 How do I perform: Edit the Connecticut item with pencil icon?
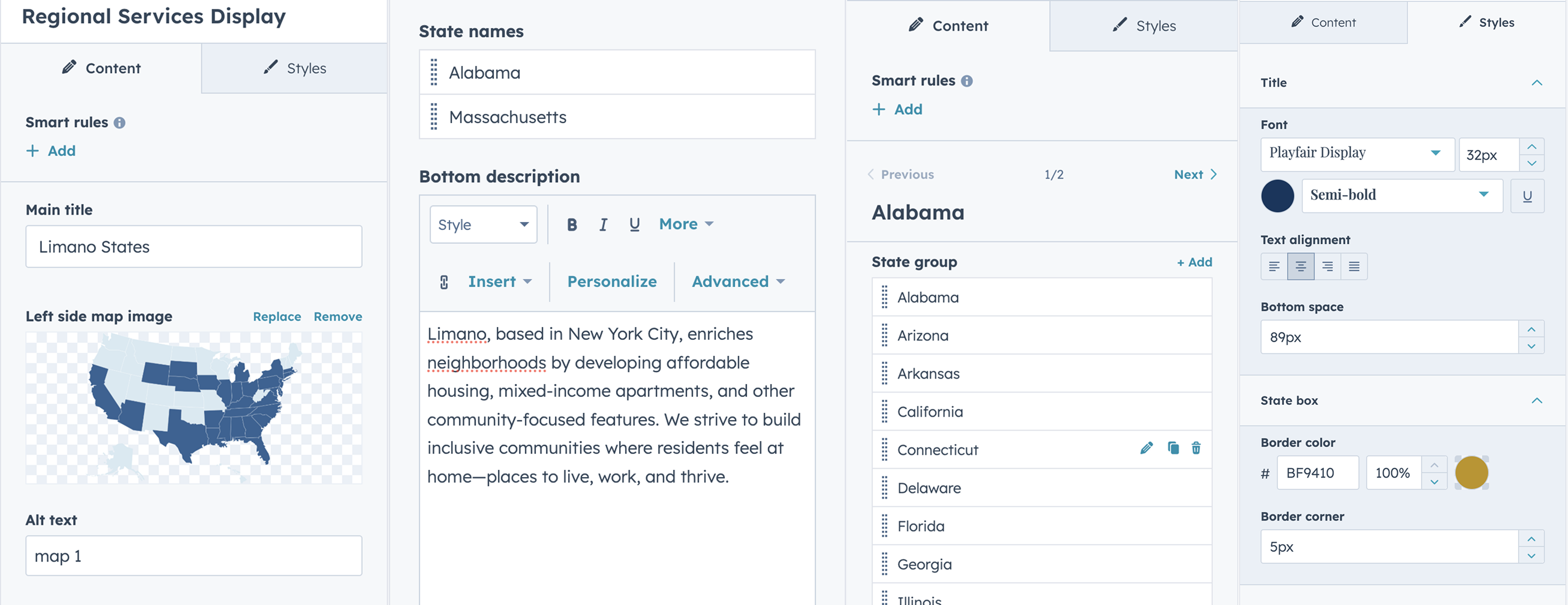pyautogui.click(x=1146, y=448)
